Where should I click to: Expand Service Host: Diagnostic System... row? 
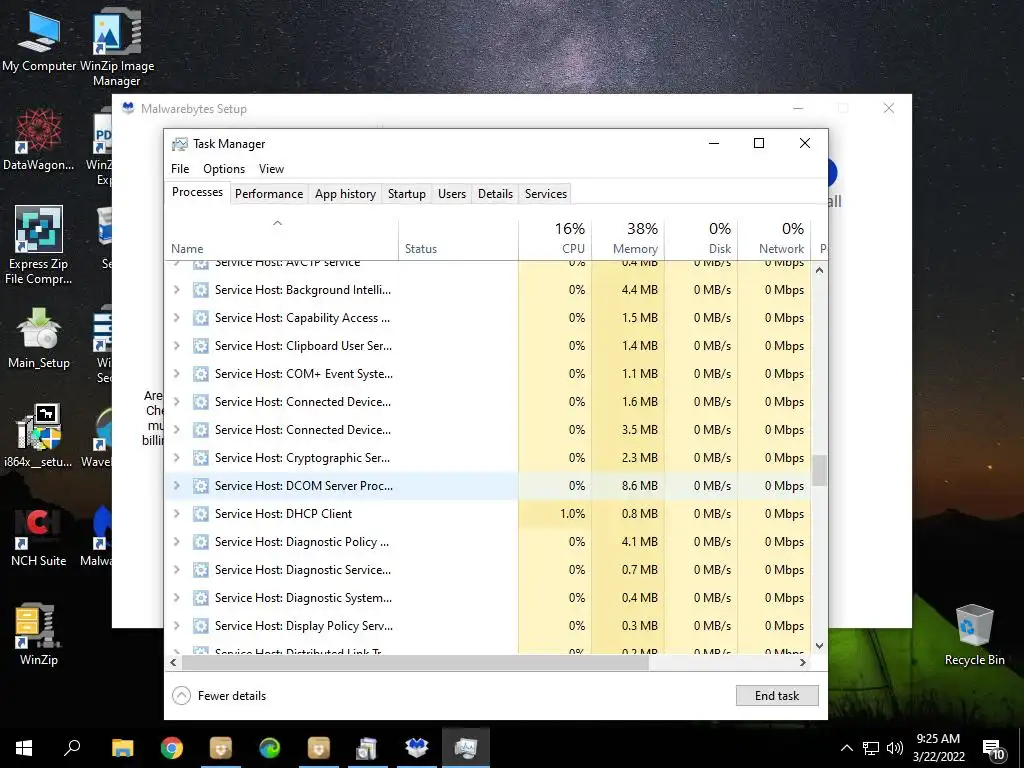click(176, 598)
